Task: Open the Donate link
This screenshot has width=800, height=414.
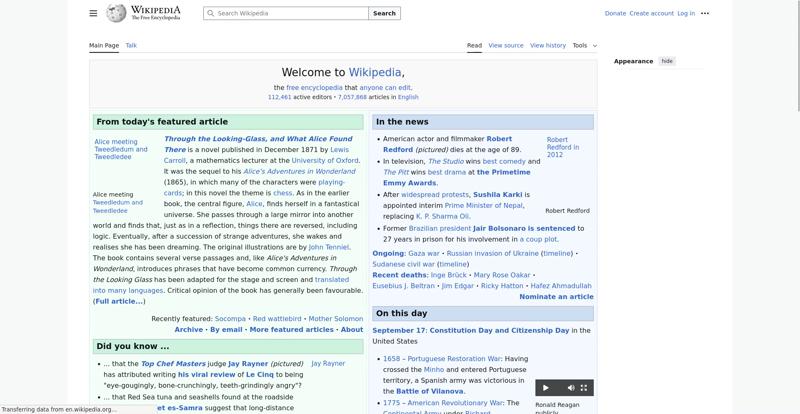Action: pyautogui.click(x=615, y=13)
